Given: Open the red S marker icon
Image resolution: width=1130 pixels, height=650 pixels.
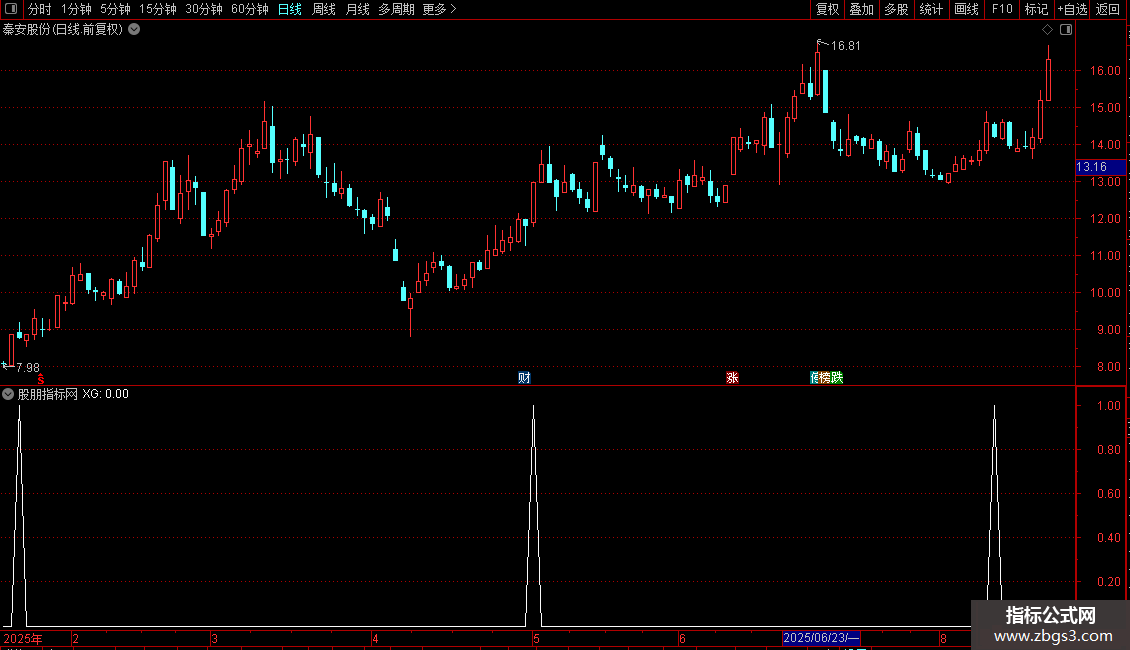Looking at the screenshot, I should click(x=41, y=379).
